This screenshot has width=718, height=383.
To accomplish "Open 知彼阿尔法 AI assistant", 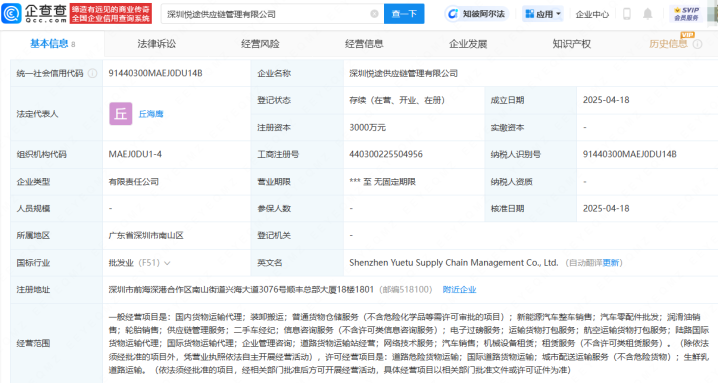I will pos(476,14).
